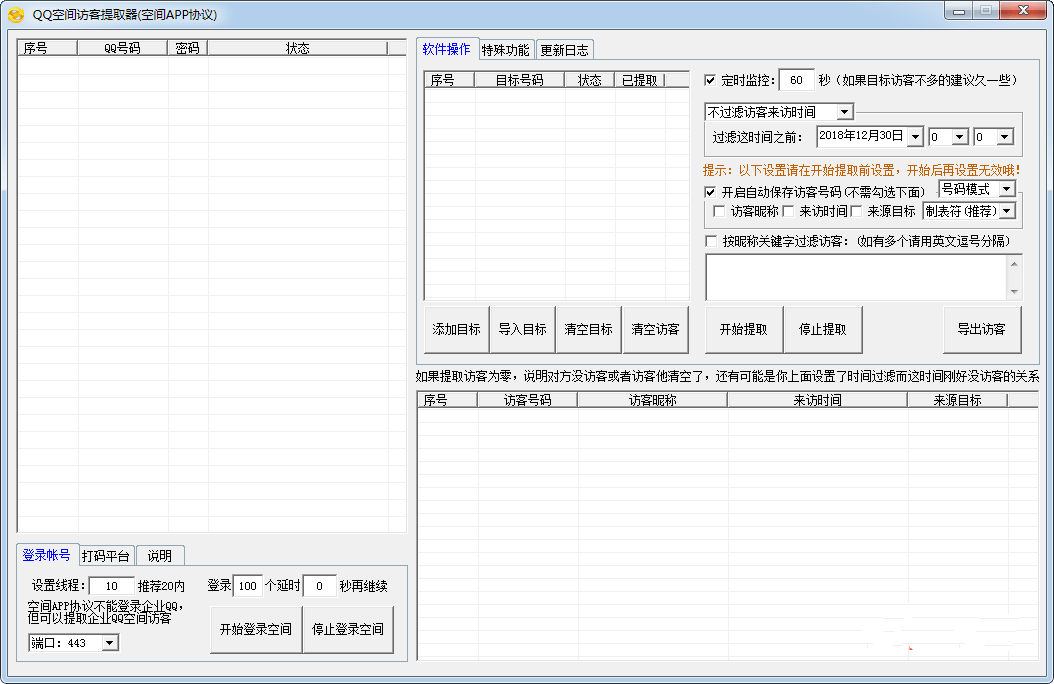Enable the 访客昵称 checkbox
The image size is (1054, 684).
click(719, 212)
